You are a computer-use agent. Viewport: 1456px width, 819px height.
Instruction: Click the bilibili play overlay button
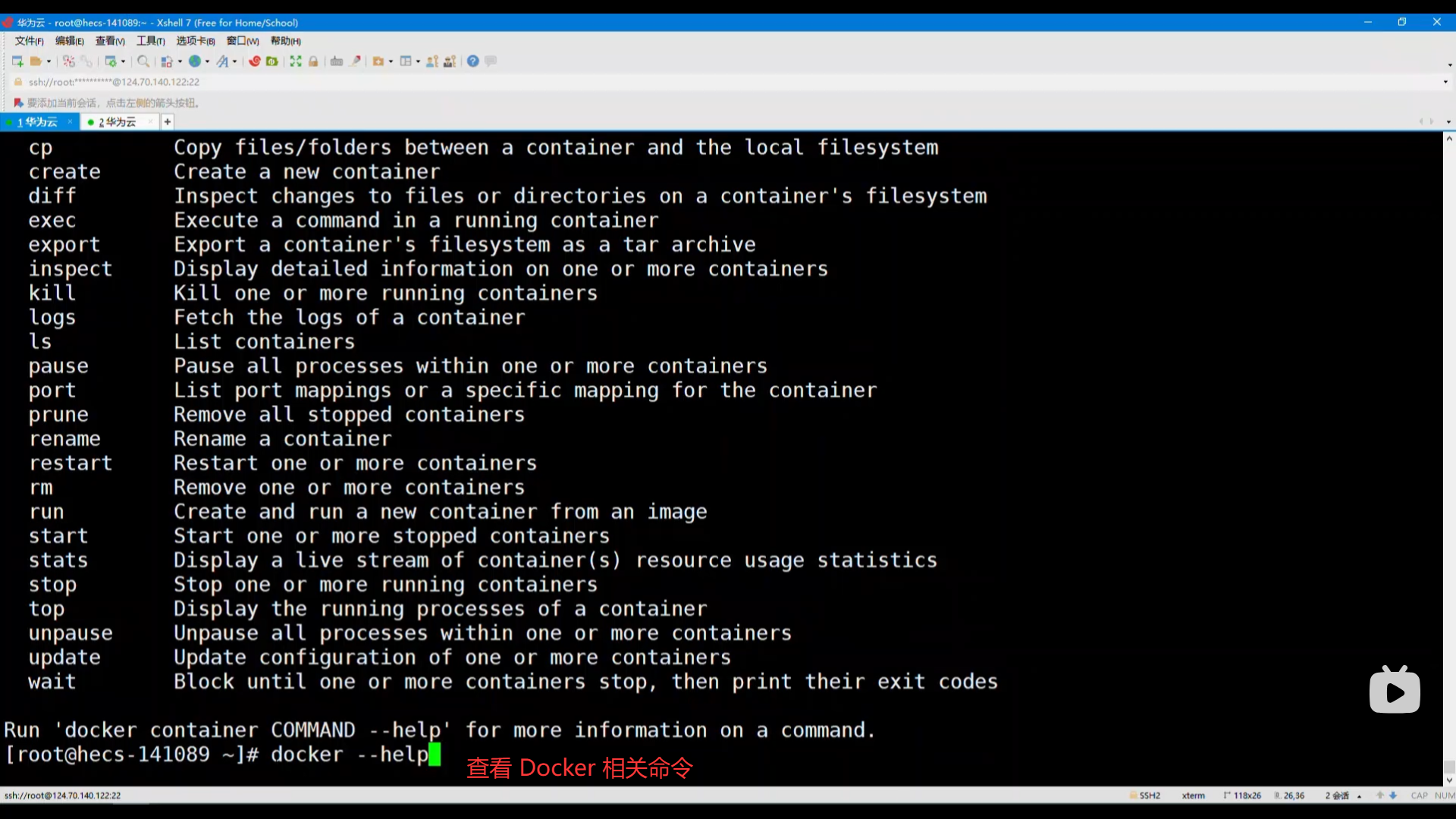pyautogui.click(x=1395, y=692)
